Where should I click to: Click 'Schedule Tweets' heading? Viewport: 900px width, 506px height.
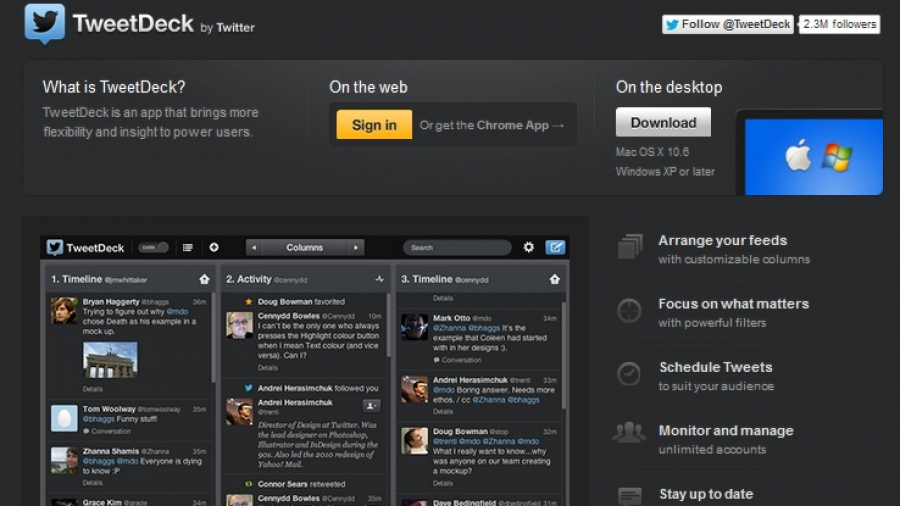click(716, 367)
